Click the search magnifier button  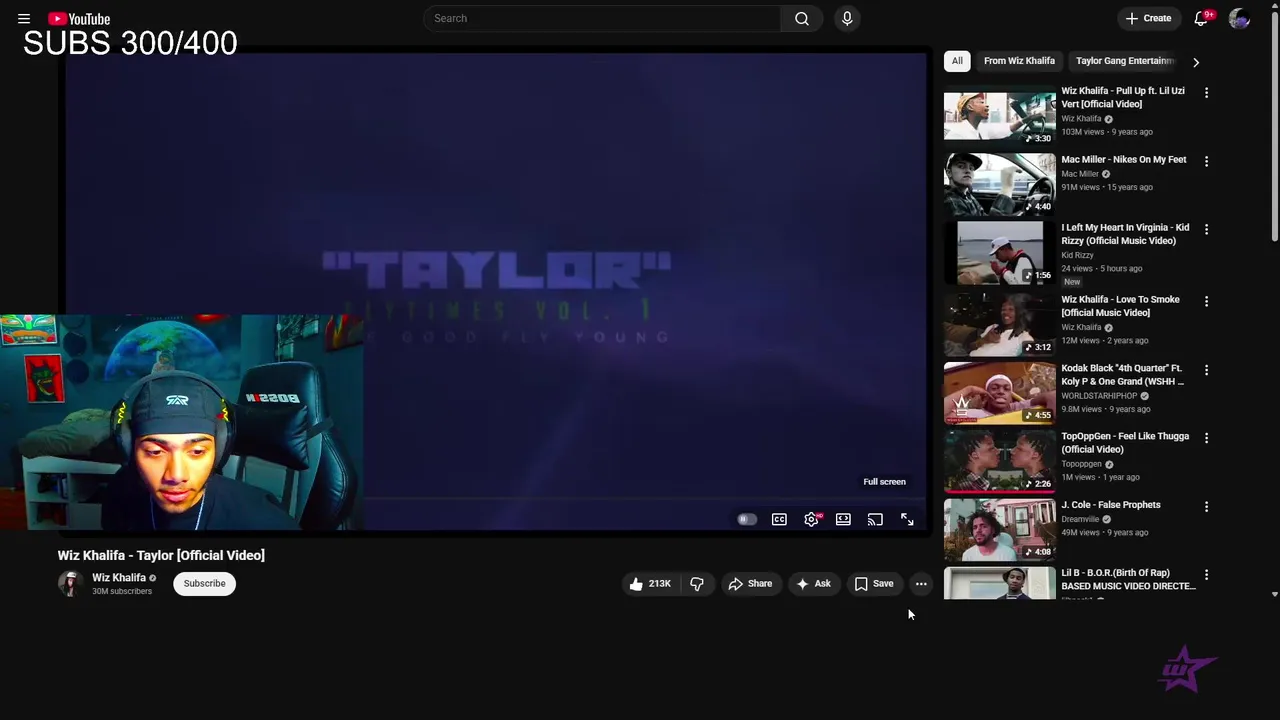(802, 18)
